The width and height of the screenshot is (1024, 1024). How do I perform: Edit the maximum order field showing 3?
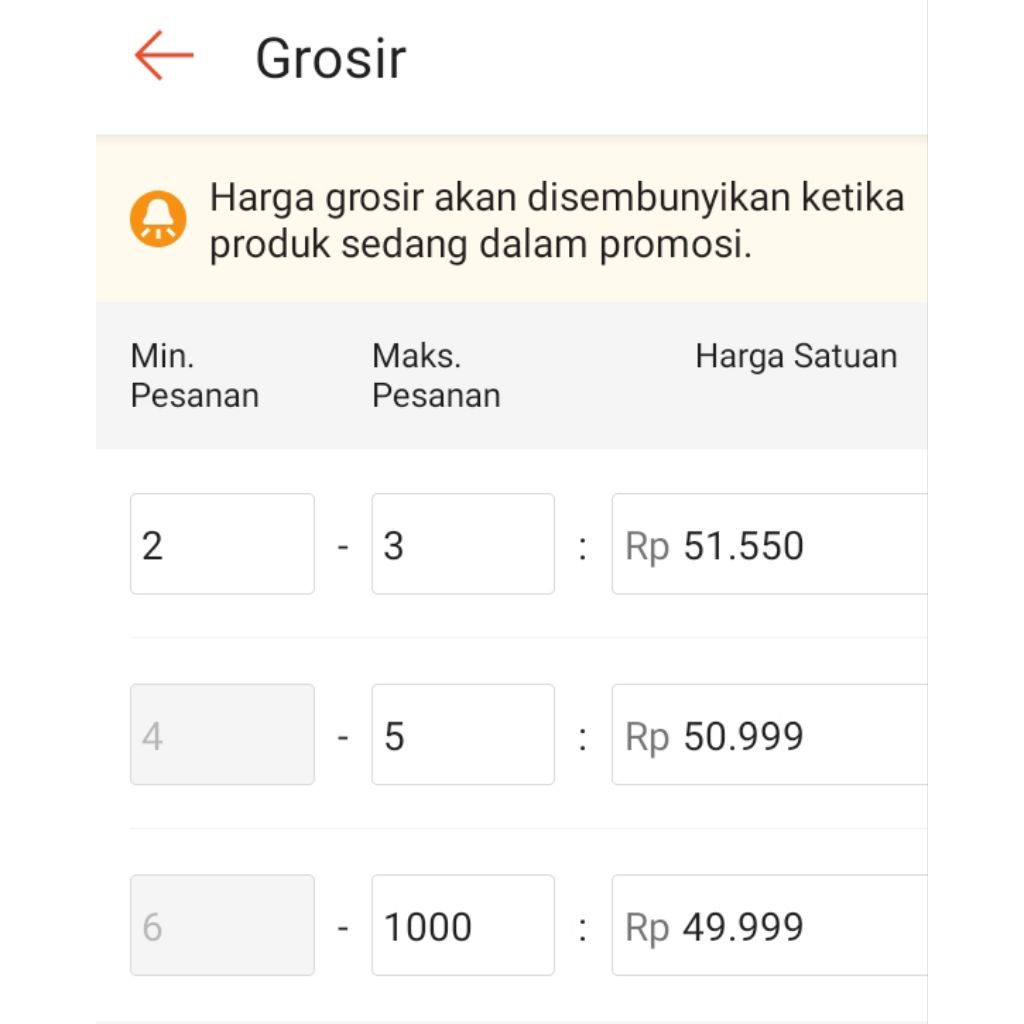(x=463, y=544)
